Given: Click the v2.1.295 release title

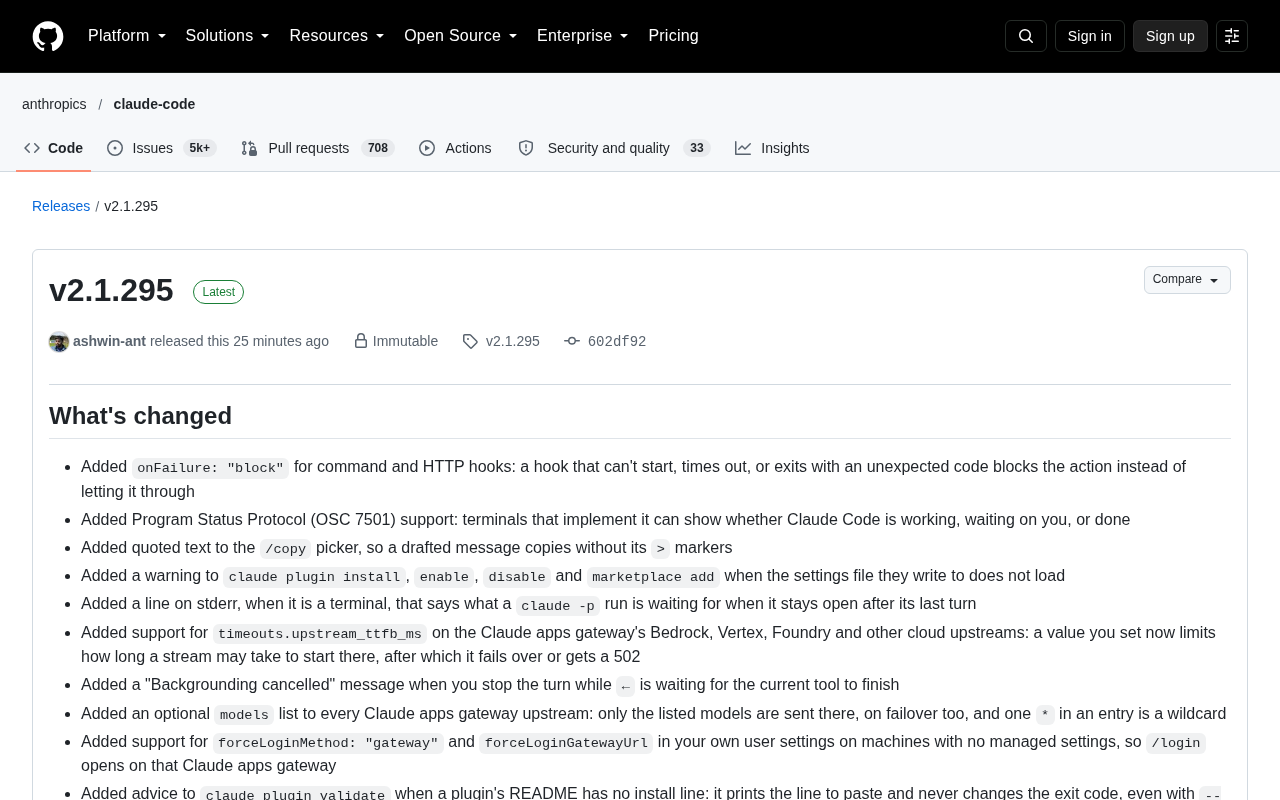Looking at the screenshot, I should (111, 290).
